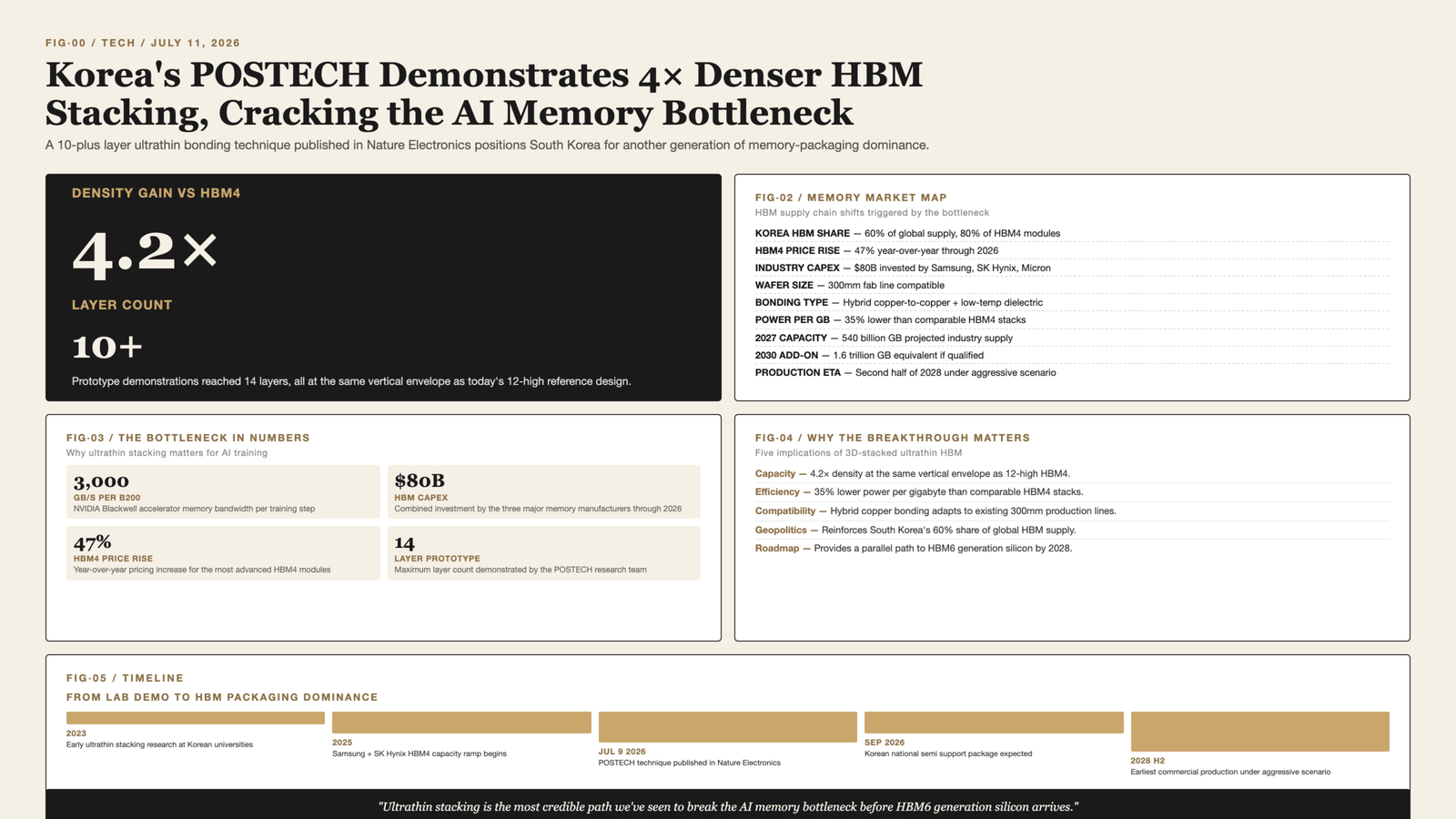
Task: Click the headline about POSTECH 4× denser HBM stacking
Action: [484, 94]
